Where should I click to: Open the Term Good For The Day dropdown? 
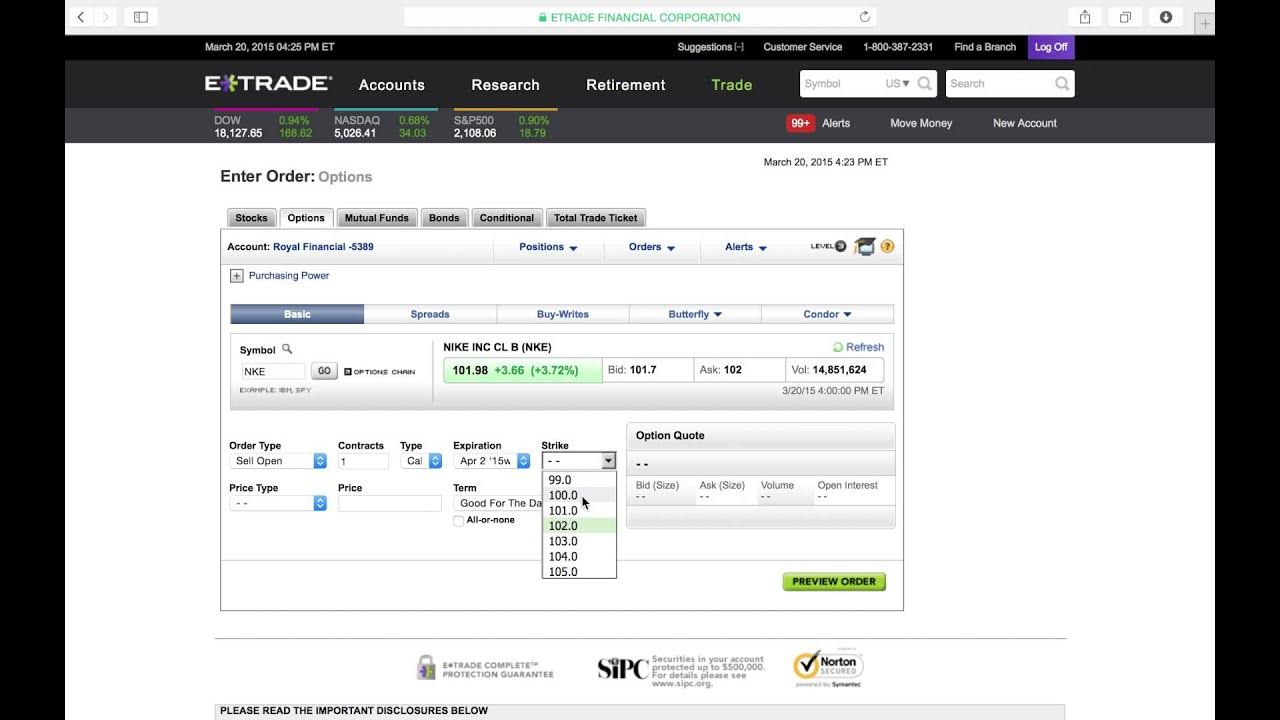coord(498,503)
